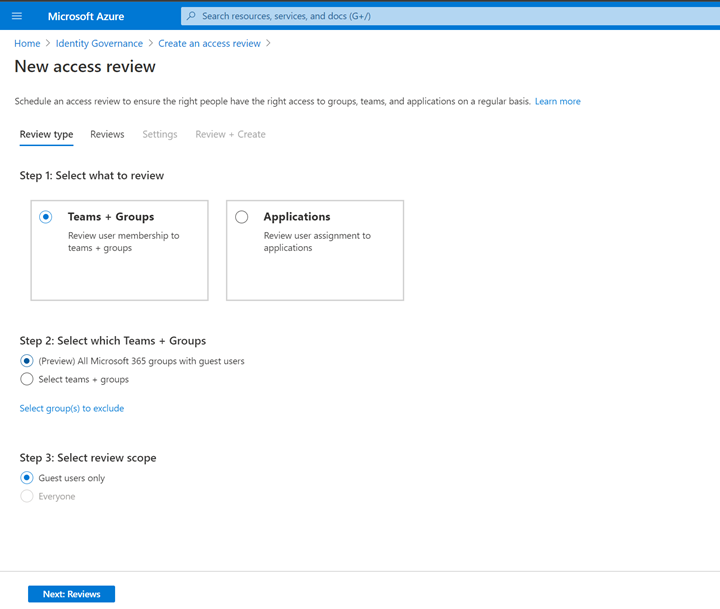This screenshot has width=720, height=609.
Task: Select the Everyone scope radio
Action: pyautogui.click(x=27, y=496)
